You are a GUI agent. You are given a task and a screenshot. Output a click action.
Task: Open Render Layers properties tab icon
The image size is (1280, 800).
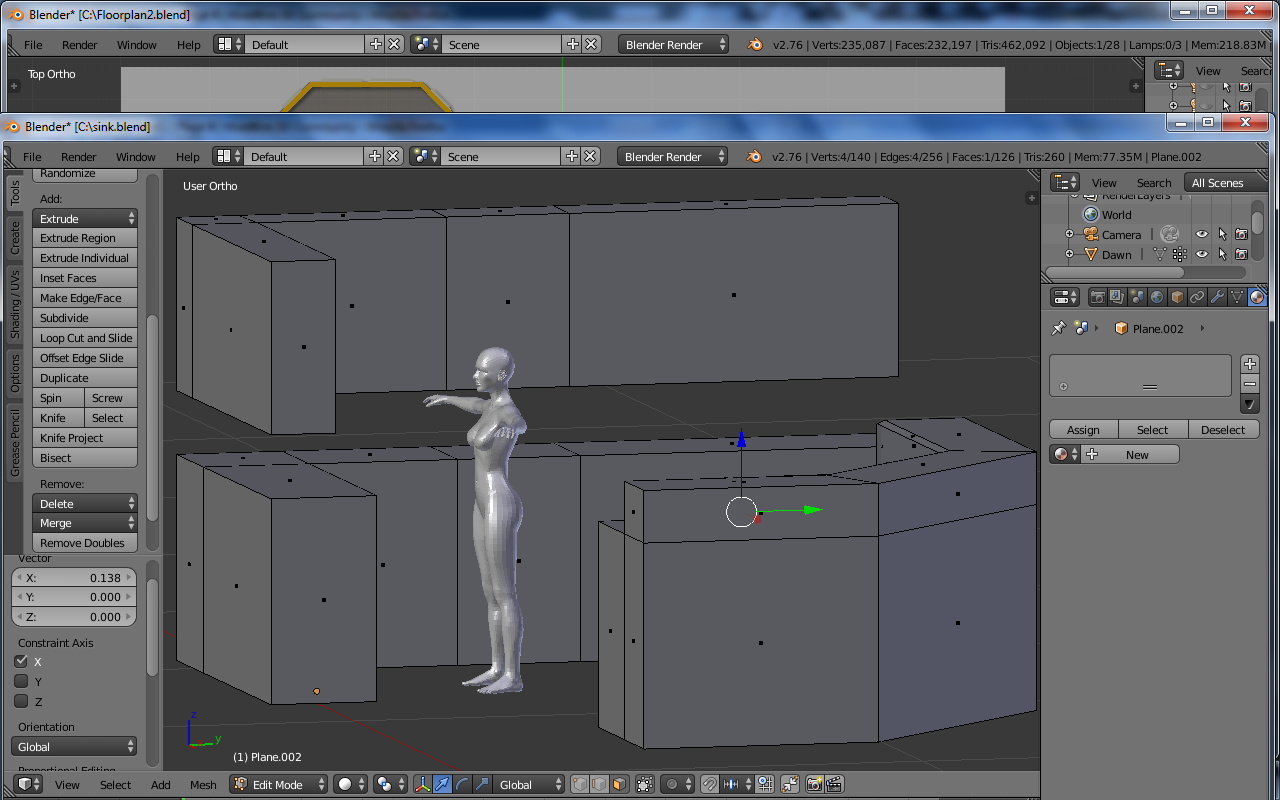(x=1117, y=297)
